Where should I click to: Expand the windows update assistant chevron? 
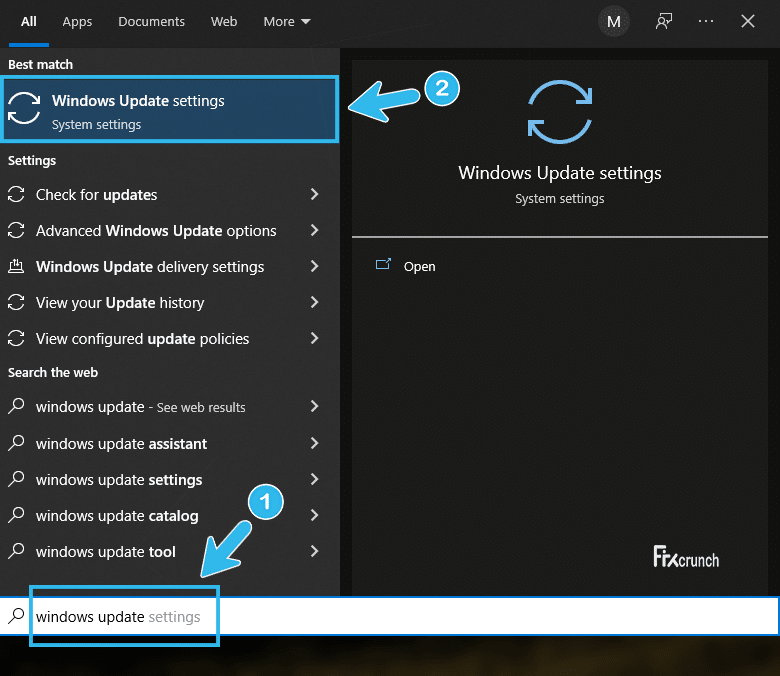(x=314, y=443)
